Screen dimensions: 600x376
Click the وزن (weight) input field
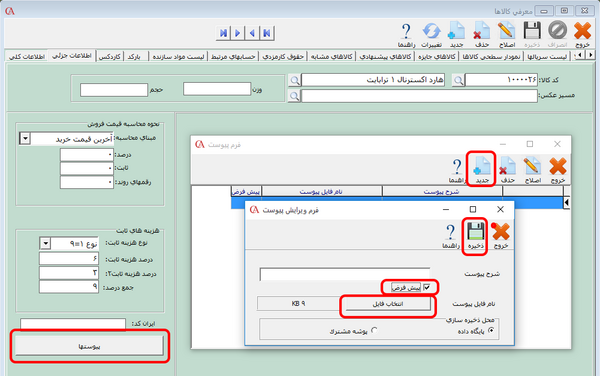[217, 89]
